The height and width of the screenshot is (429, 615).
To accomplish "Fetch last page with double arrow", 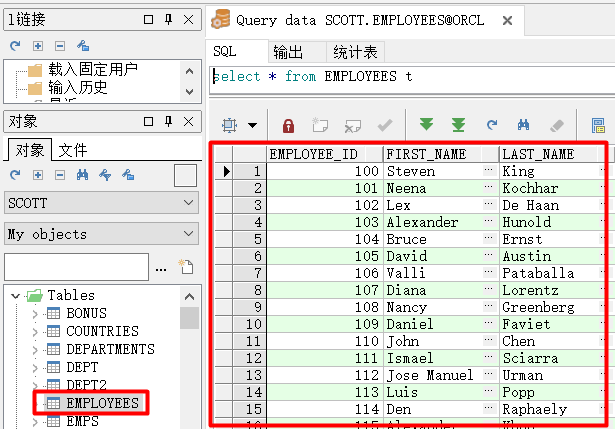I will 458,125.
